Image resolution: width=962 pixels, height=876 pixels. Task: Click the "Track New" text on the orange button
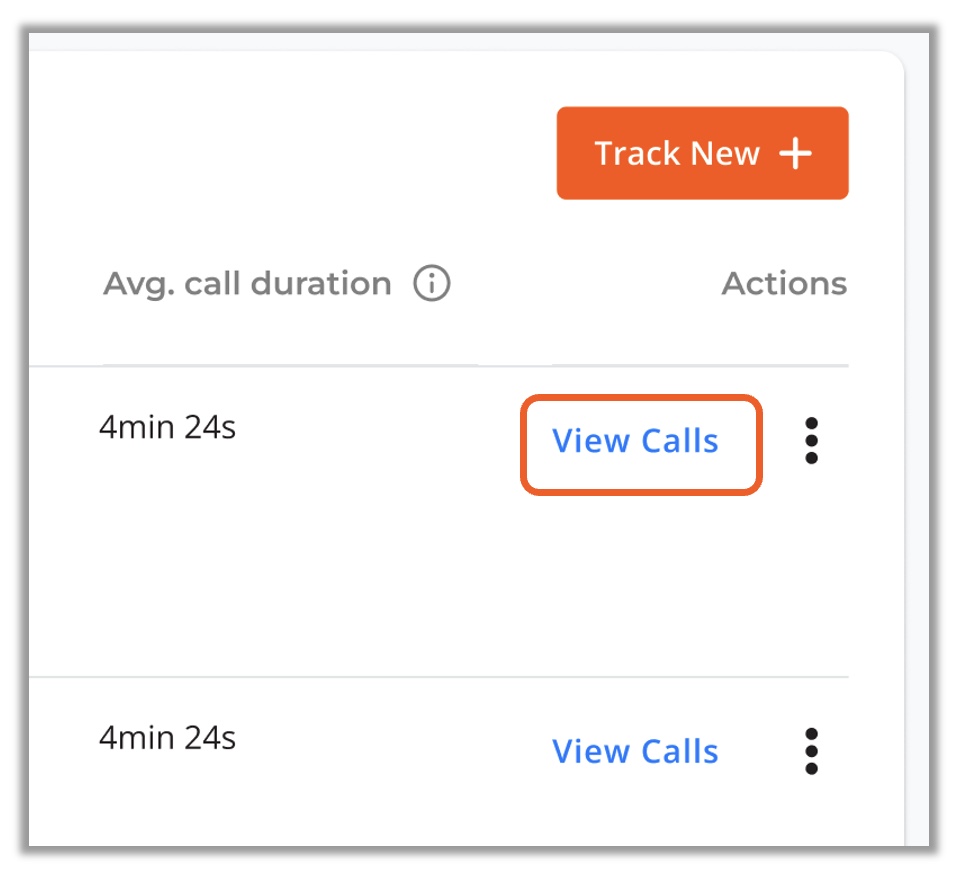coord(677,154)
